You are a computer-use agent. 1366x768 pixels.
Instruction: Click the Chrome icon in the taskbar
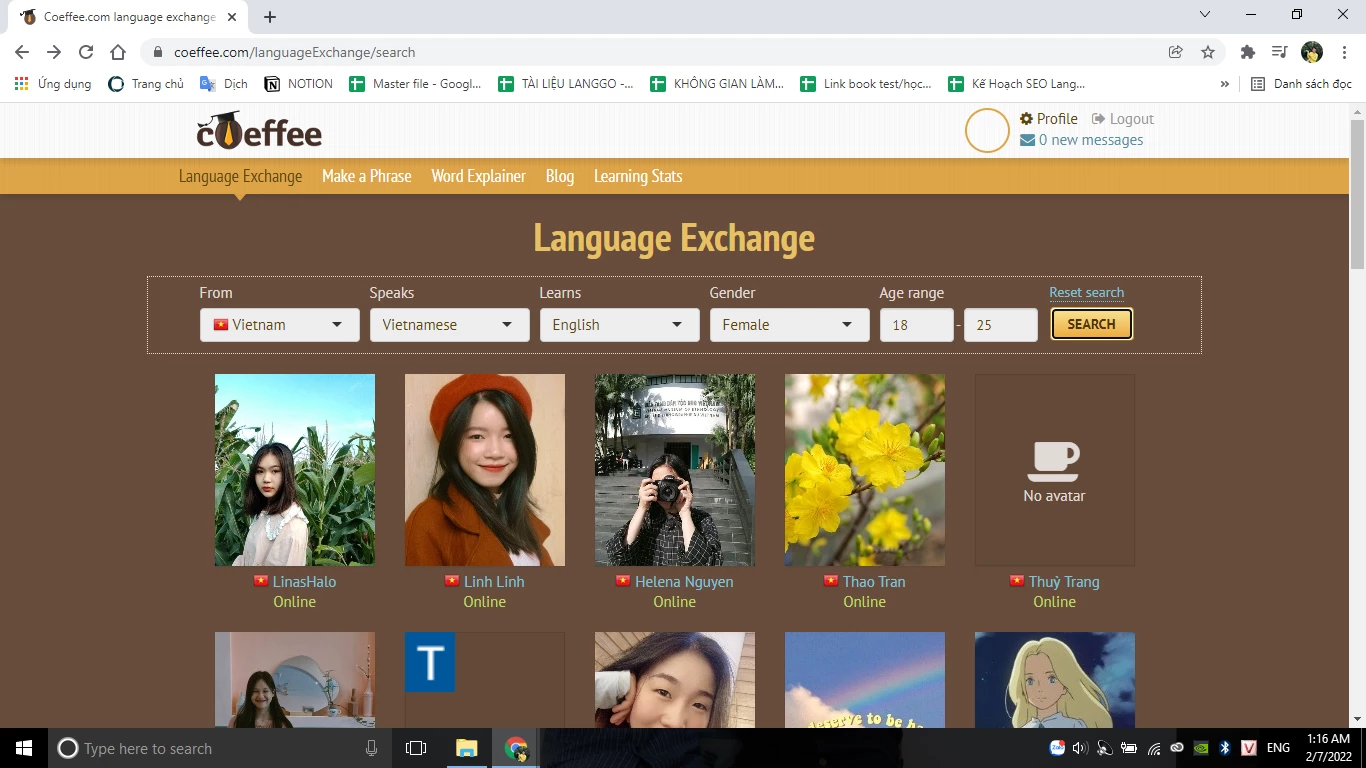point(516,748)
